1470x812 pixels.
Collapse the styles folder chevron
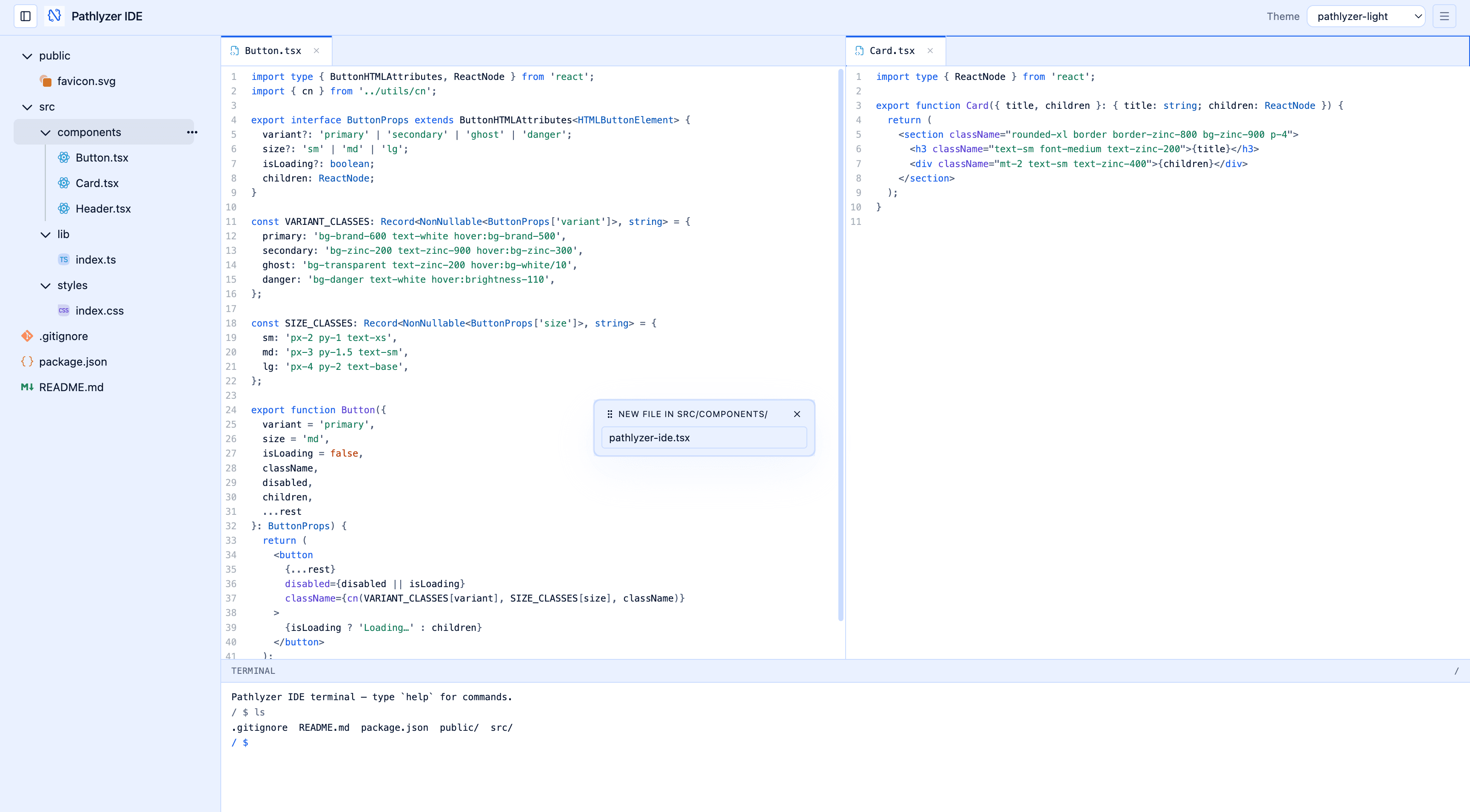45,285
